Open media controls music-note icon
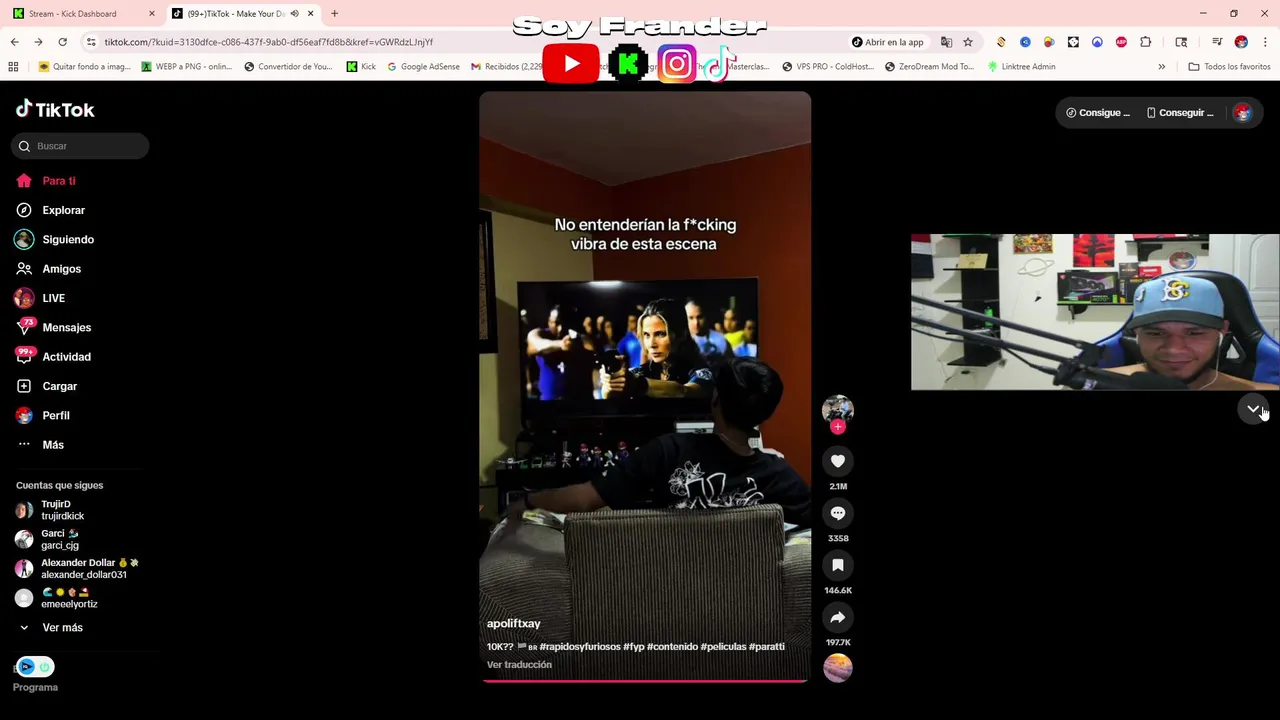The image size is (1280, 720). [x=1217, y=42]
